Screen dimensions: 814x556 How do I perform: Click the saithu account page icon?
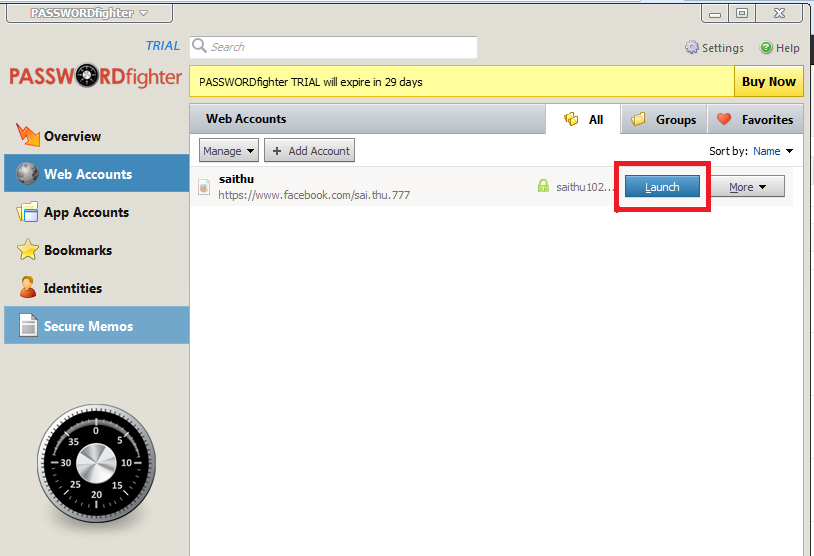click(204, 187)
